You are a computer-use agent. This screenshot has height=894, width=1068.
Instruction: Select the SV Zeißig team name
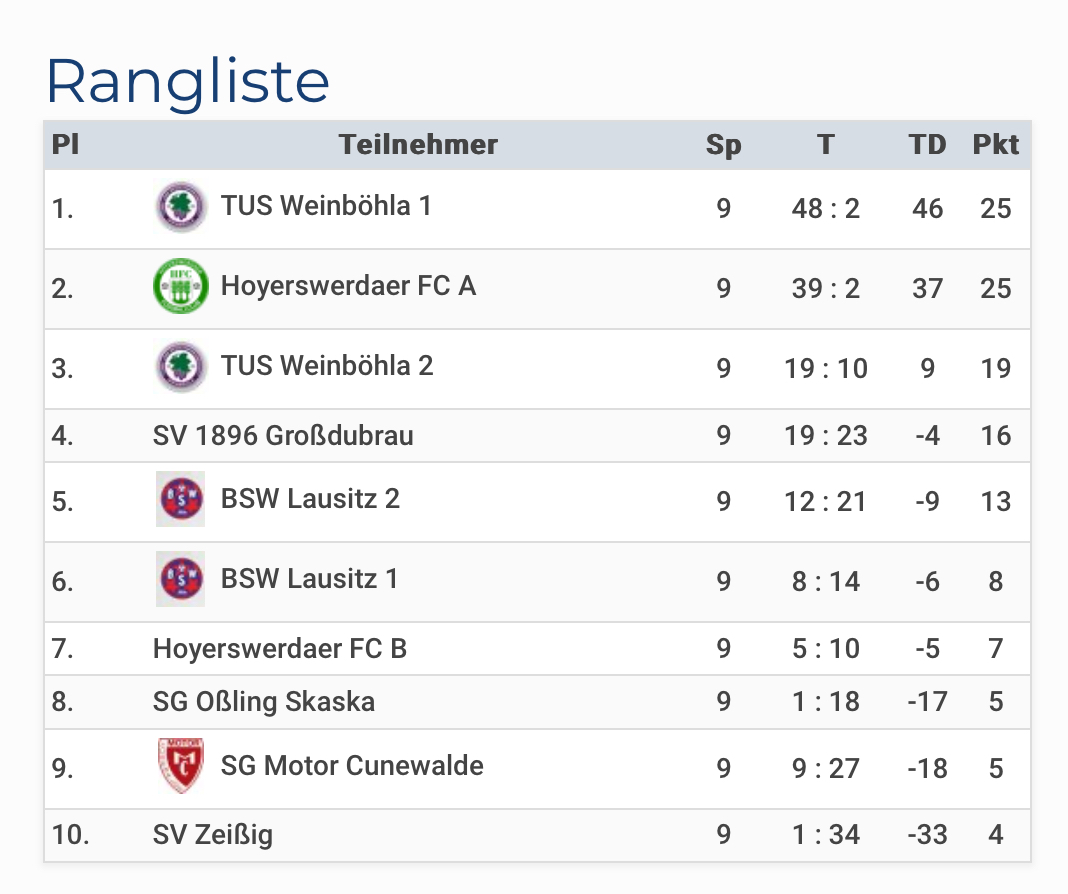tap(213, 835)
